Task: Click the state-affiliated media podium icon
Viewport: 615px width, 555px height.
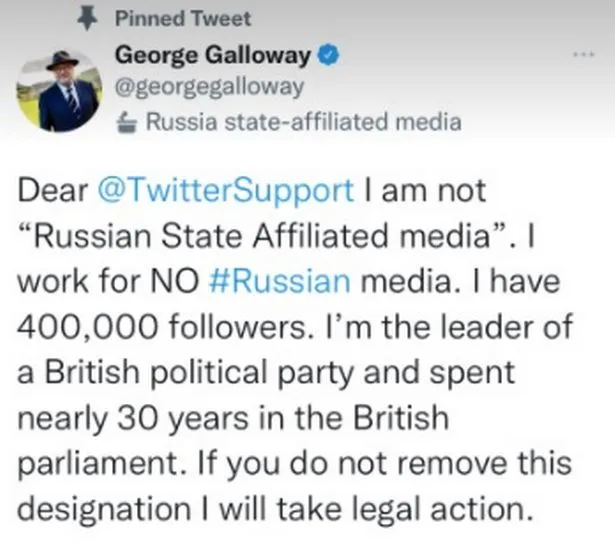Action: pos(127,124)
